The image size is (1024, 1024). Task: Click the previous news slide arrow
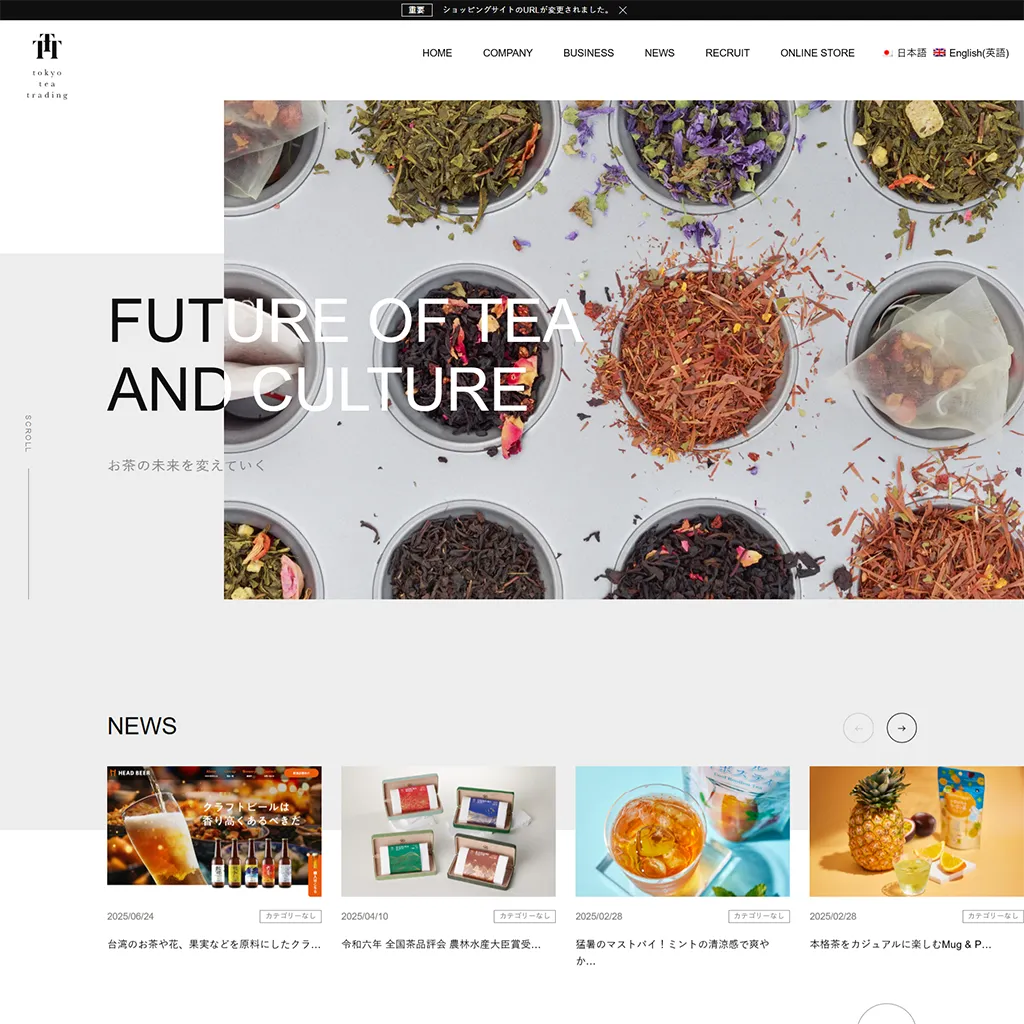point(858,728)
